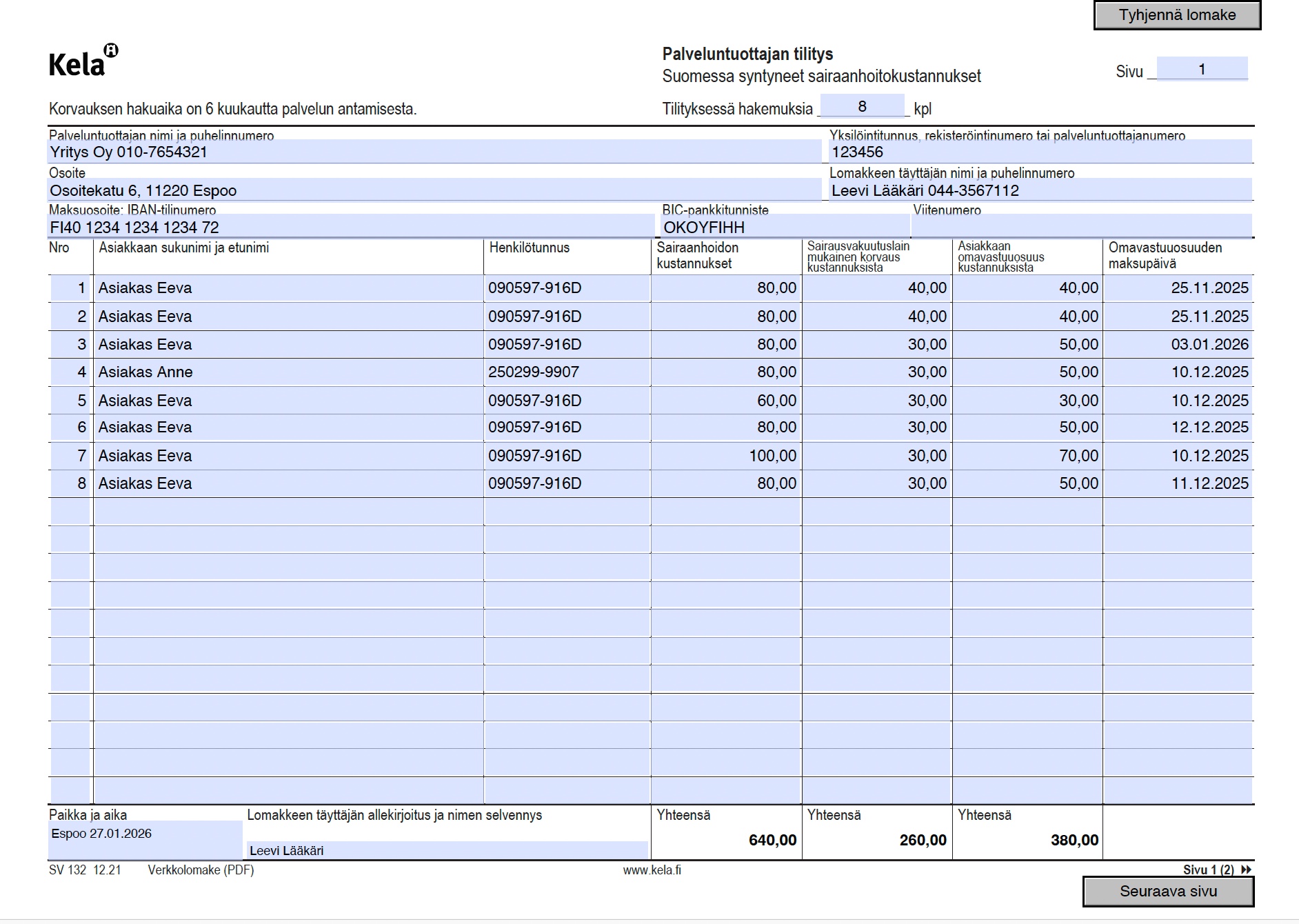
Task: Click the next page double-arrow icon
Action: tap(1246, 870)
